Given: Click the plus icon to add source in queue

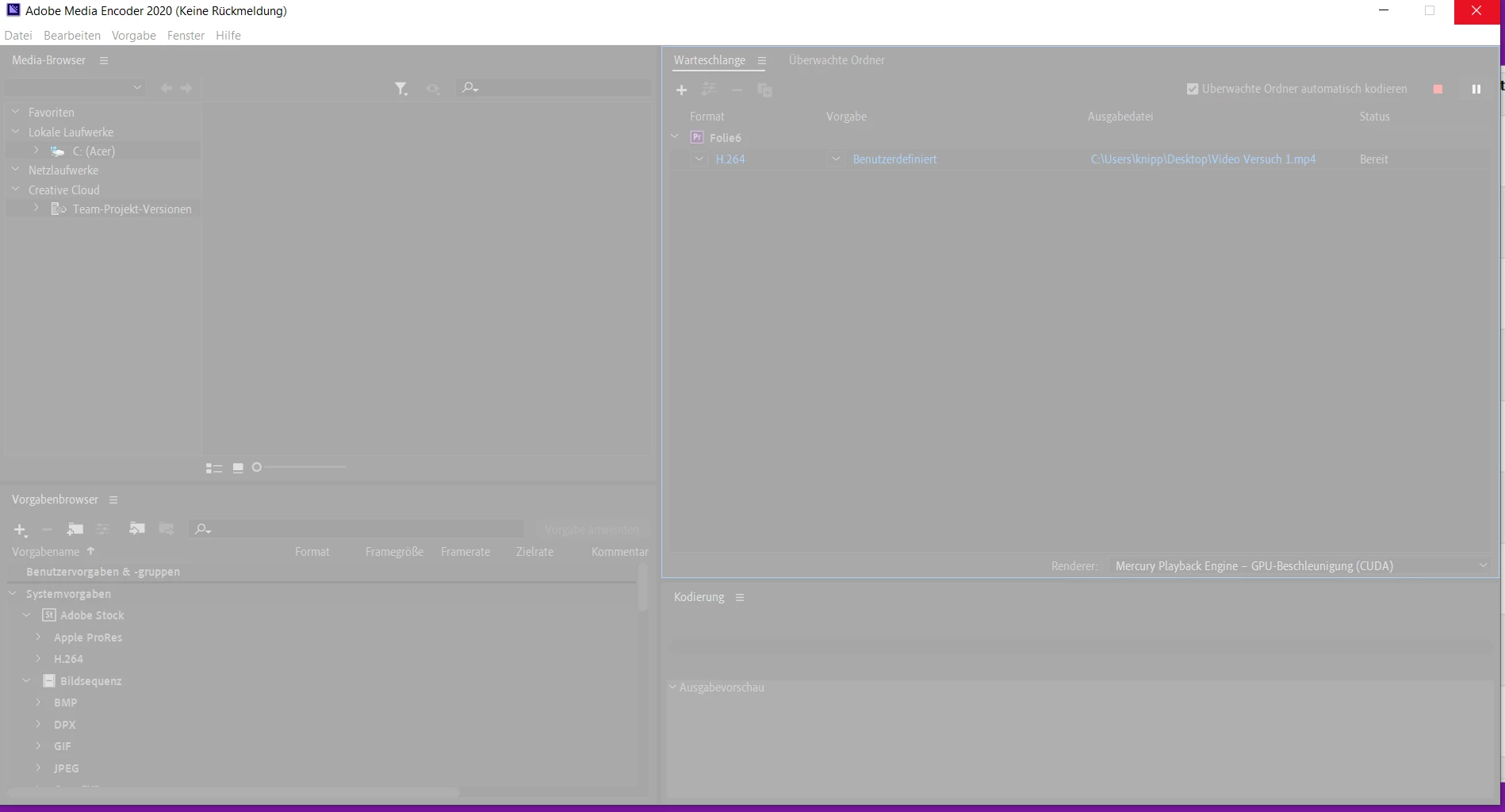Looking at the screenshot, I should click(681, 90).
